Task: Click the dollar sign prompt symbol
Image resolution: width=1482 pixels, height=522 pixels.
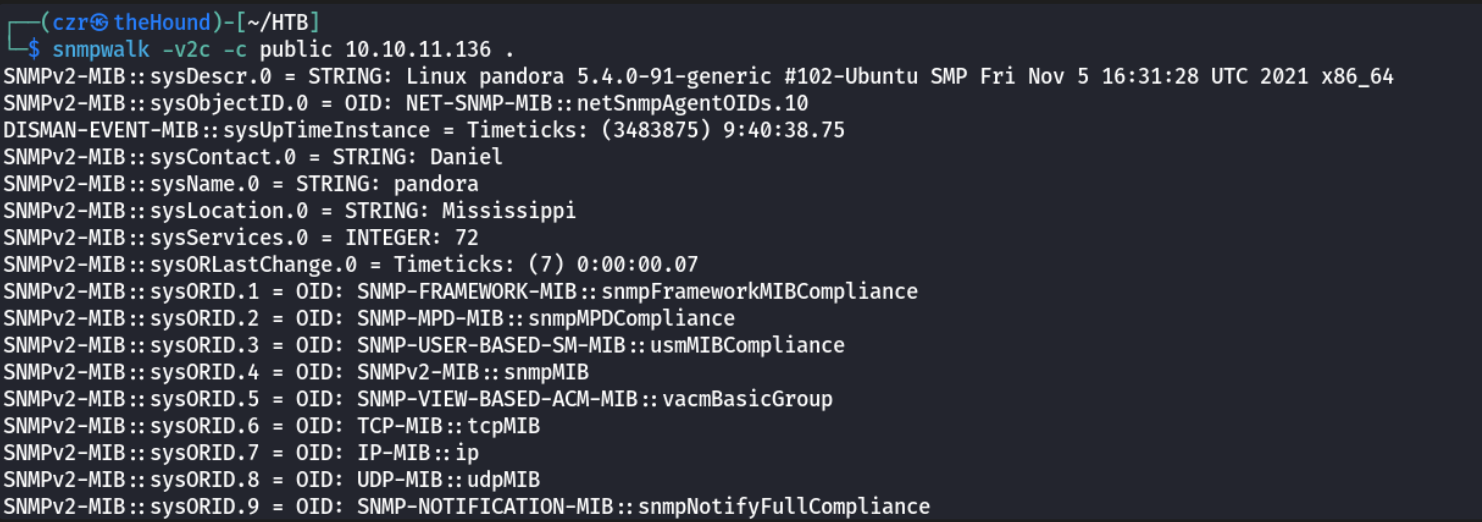Action: click(34, 49)
